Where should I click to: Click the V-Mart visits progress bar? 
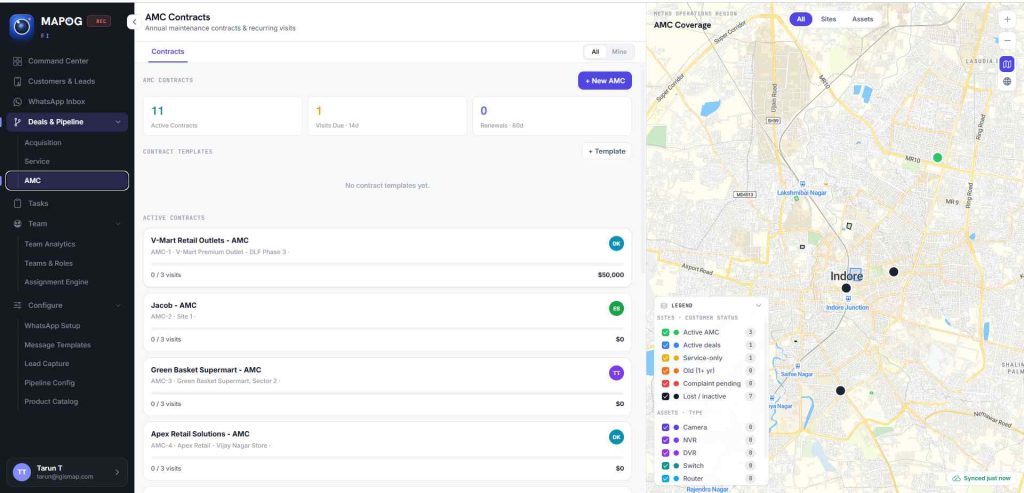387,264
